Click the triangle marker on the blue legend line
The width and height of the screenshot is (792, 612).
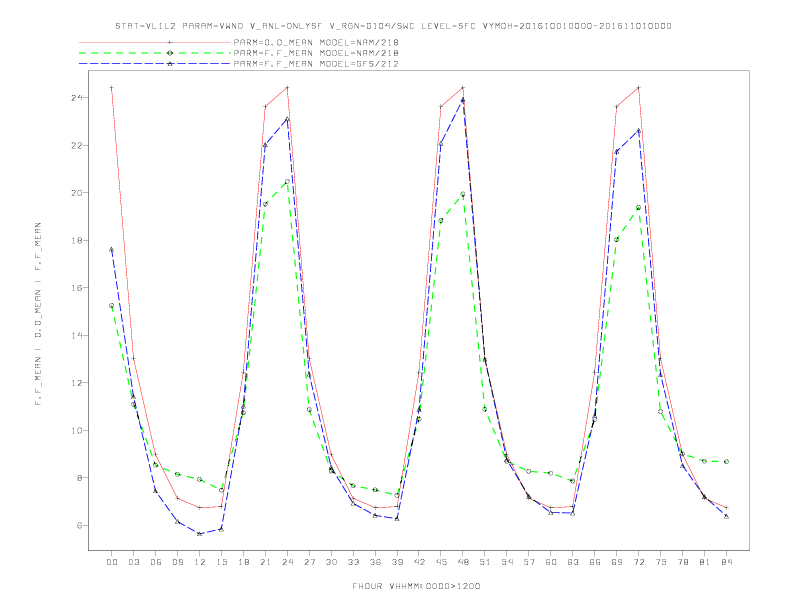(170, 64)
